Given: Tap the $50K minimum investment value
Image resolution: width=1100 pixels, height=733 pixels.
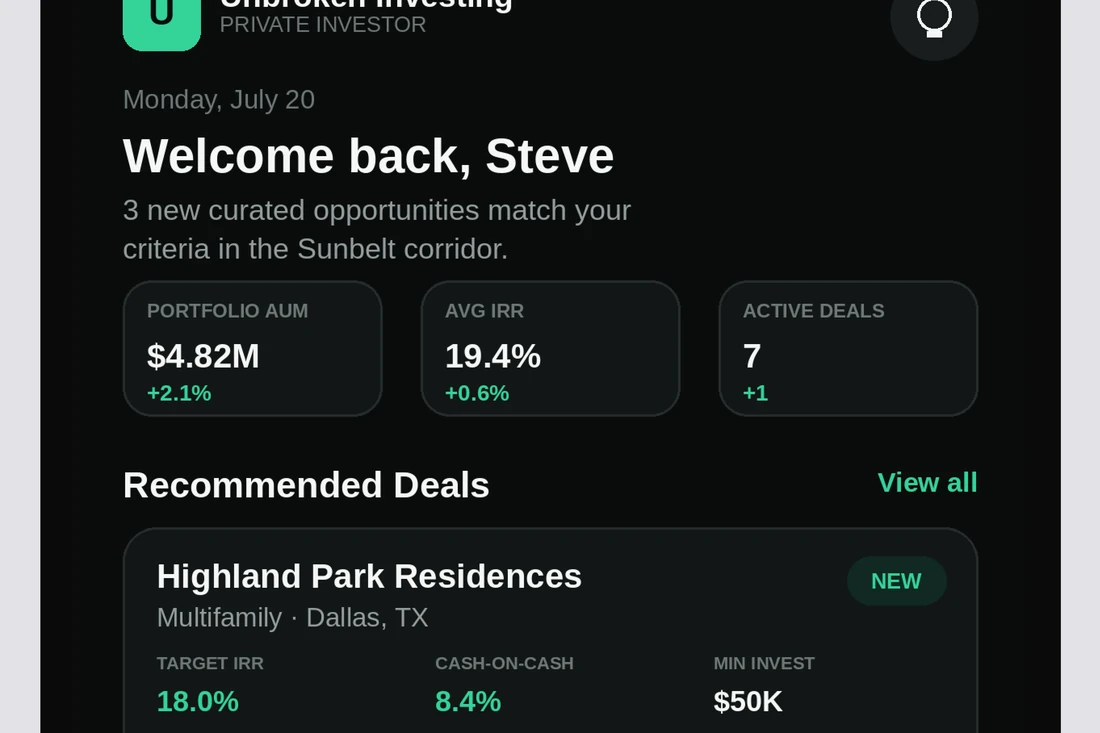Looking at the screenshot, I should click(x=748, y=702).
